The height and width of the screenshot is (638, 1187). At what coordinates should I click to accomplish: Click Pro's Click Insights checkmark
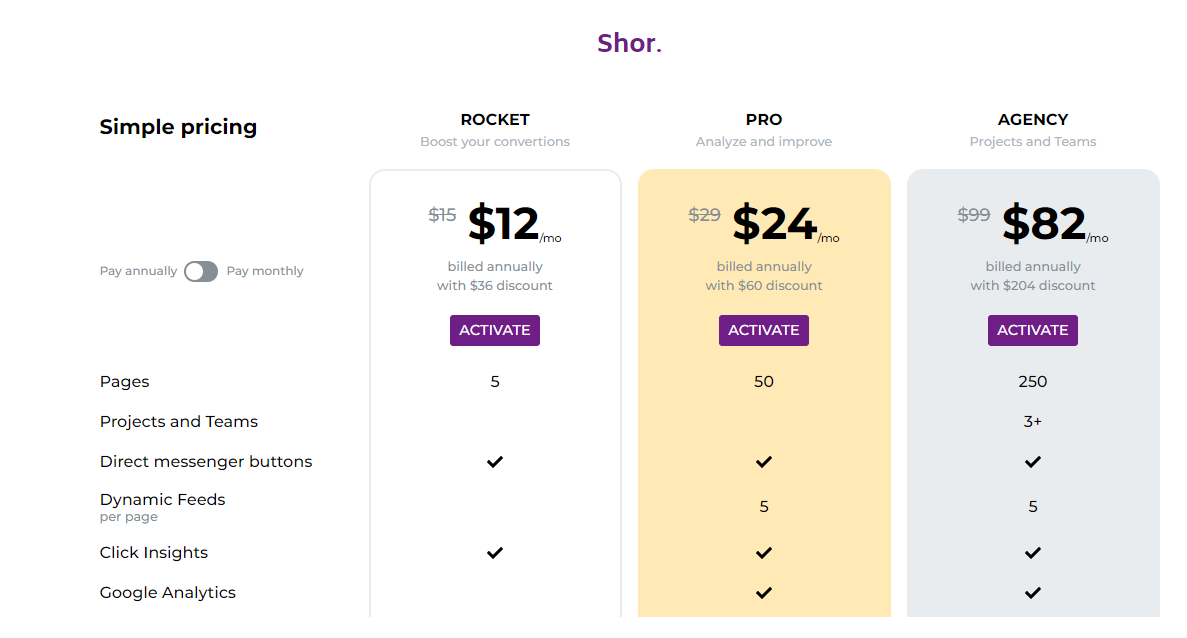point(764,553)
